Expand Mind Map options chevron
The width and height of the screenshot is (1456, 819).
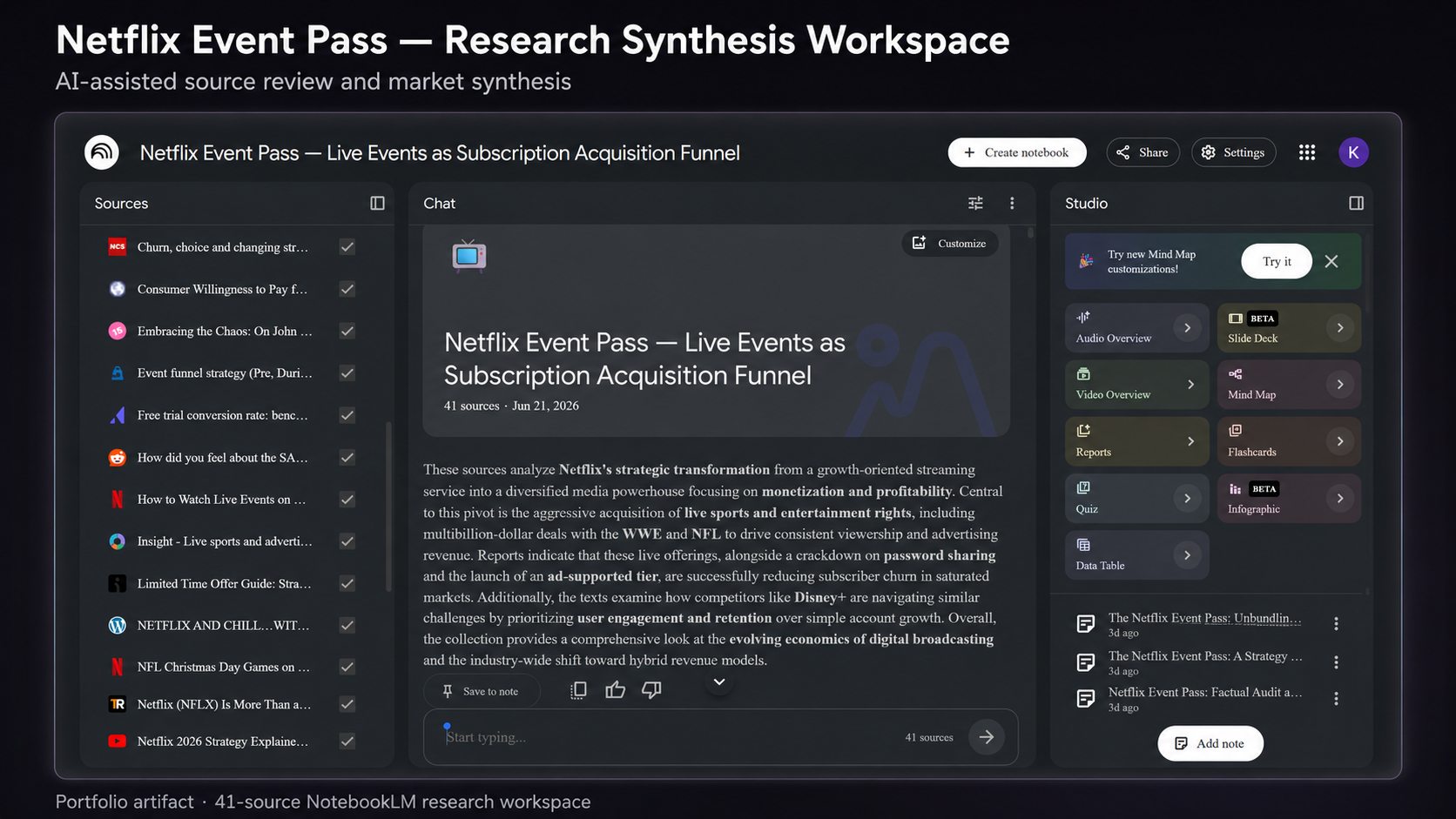[x=1340, y=385]
